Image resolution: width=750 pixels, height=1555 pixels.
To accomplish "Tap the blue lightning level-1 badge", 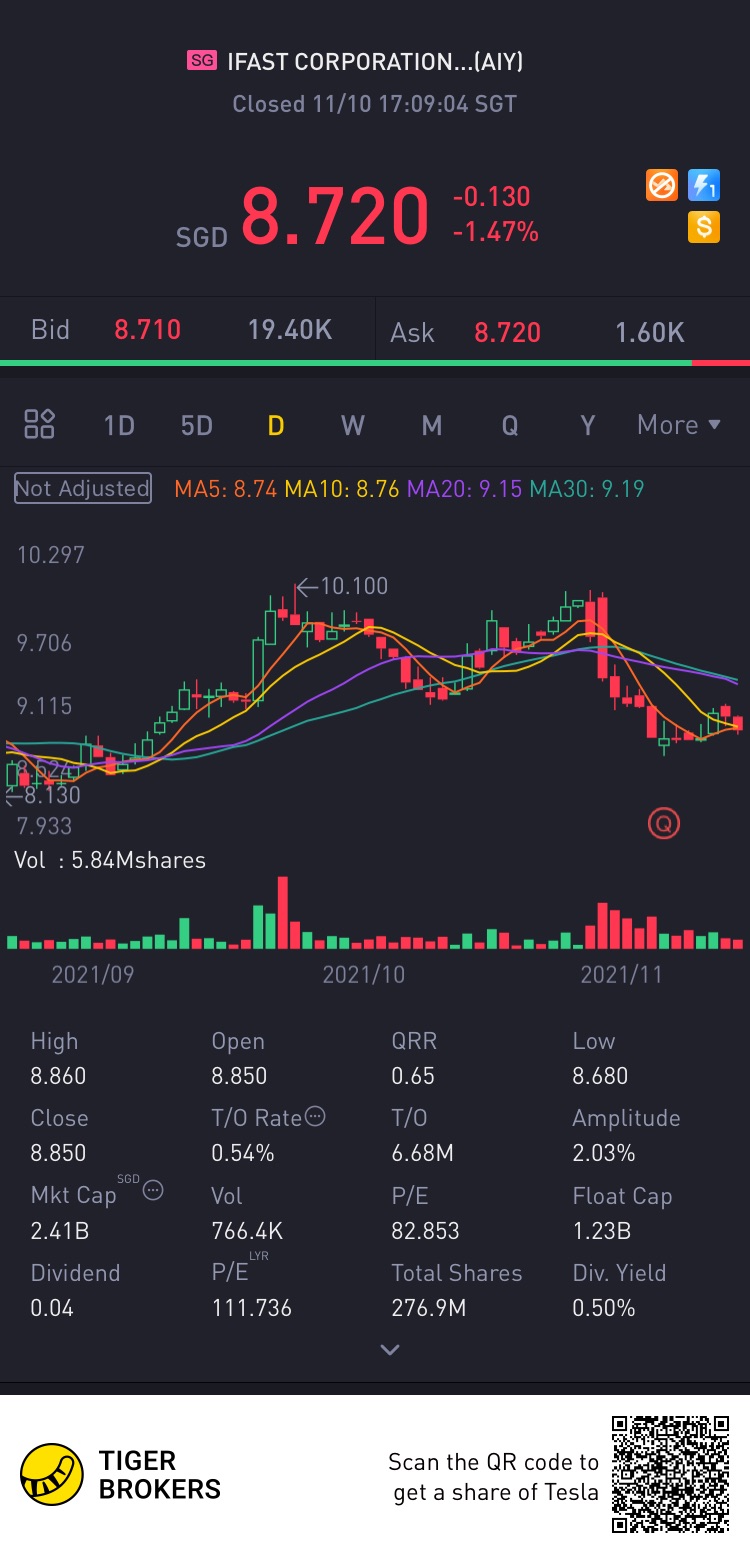I will click(x=704, y=185).
